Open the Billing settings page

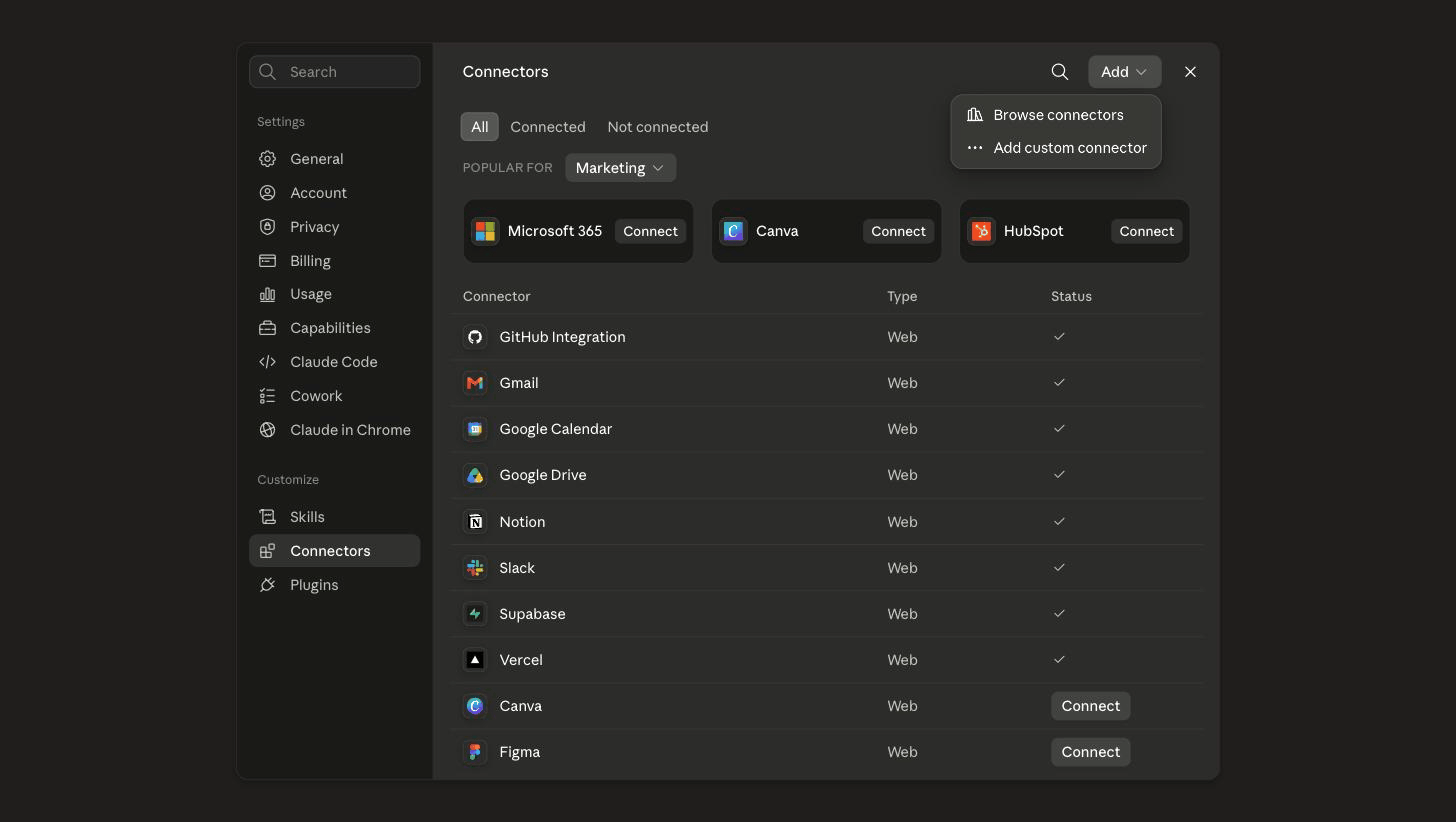[334, 261]
